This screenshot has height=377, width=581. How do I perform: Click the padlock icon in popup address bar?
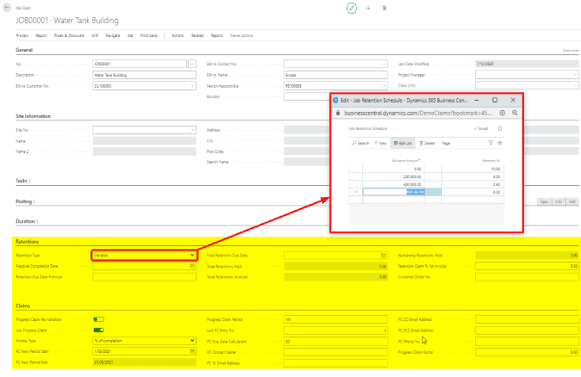point(338,113)
